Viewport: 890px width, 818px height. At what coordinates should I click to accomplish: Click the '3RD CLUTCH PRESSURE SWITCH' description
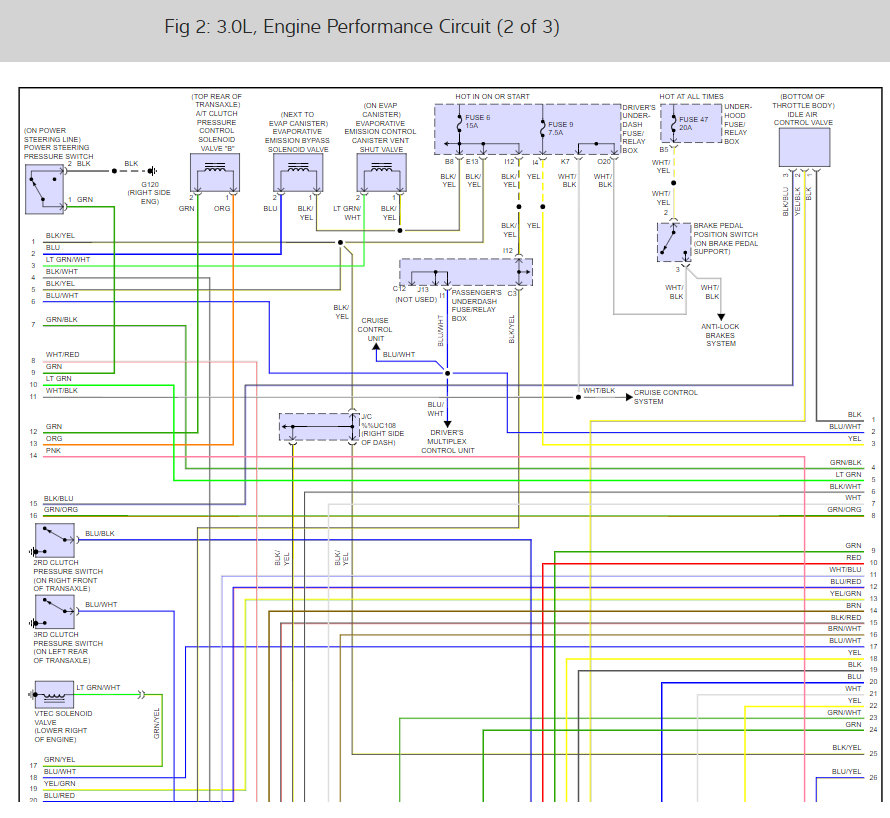68,647
